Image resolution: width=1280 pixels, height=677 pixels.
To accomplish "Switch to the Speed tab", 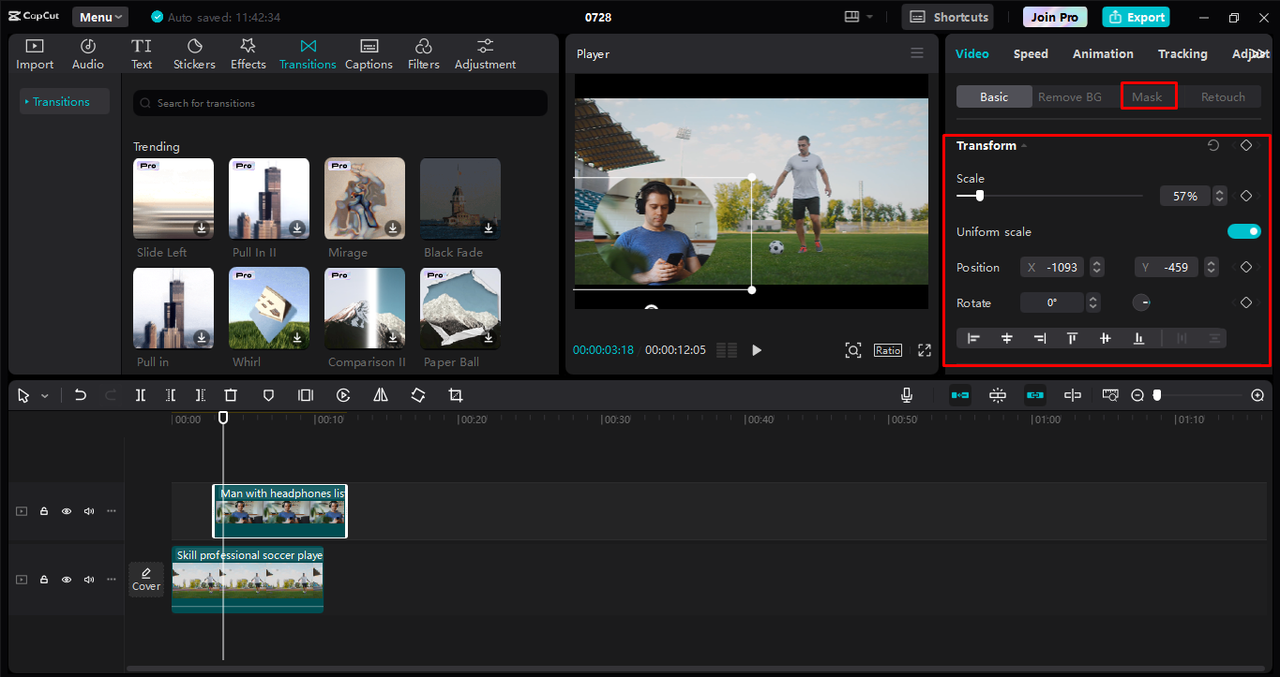I will click(1031, 54).
